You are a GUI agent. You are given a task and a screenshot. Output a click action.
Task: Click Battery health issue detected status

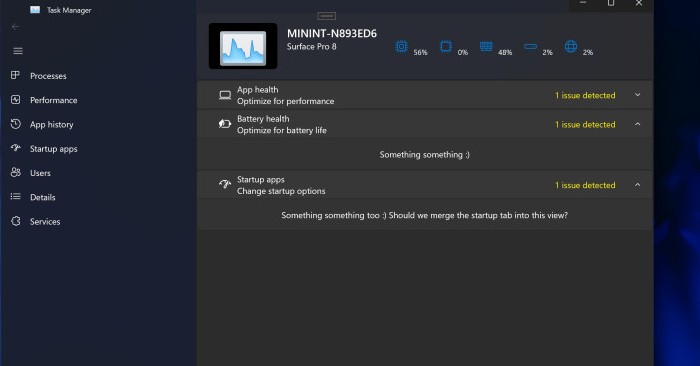coord(585,125)
